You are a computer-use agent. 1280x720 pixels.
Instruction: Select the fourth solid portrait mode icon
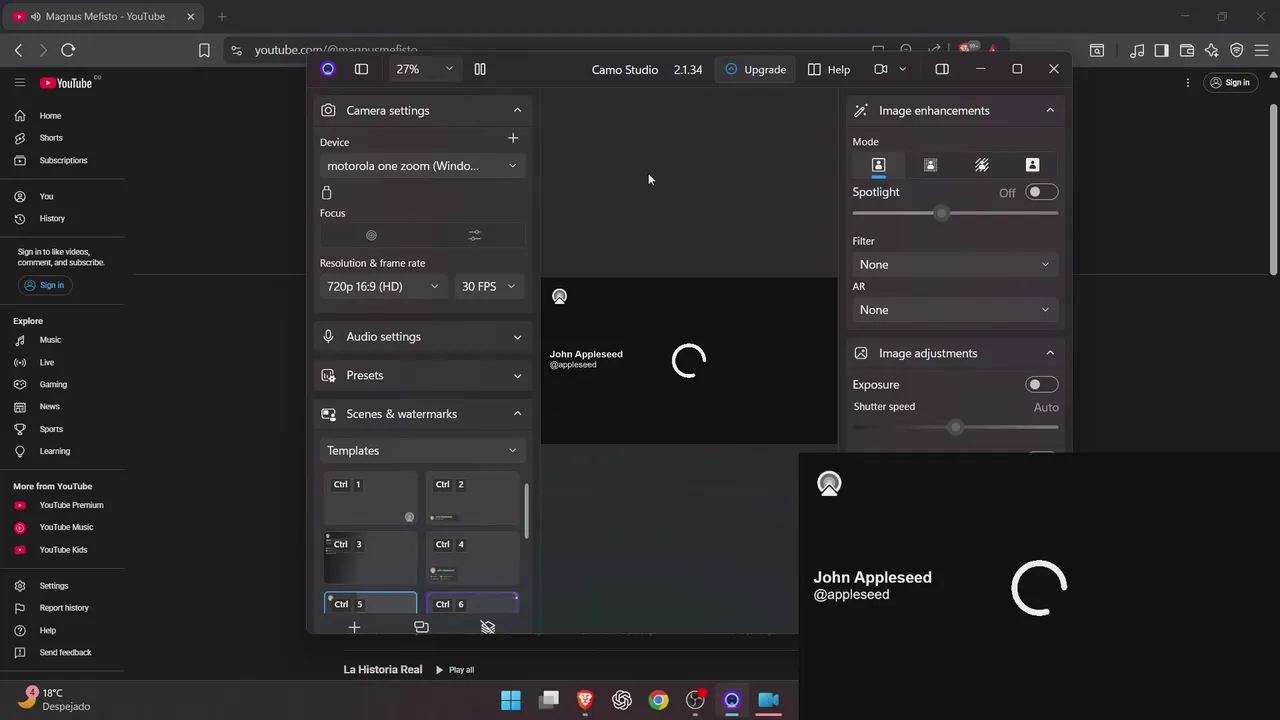tap(1033, 165)
